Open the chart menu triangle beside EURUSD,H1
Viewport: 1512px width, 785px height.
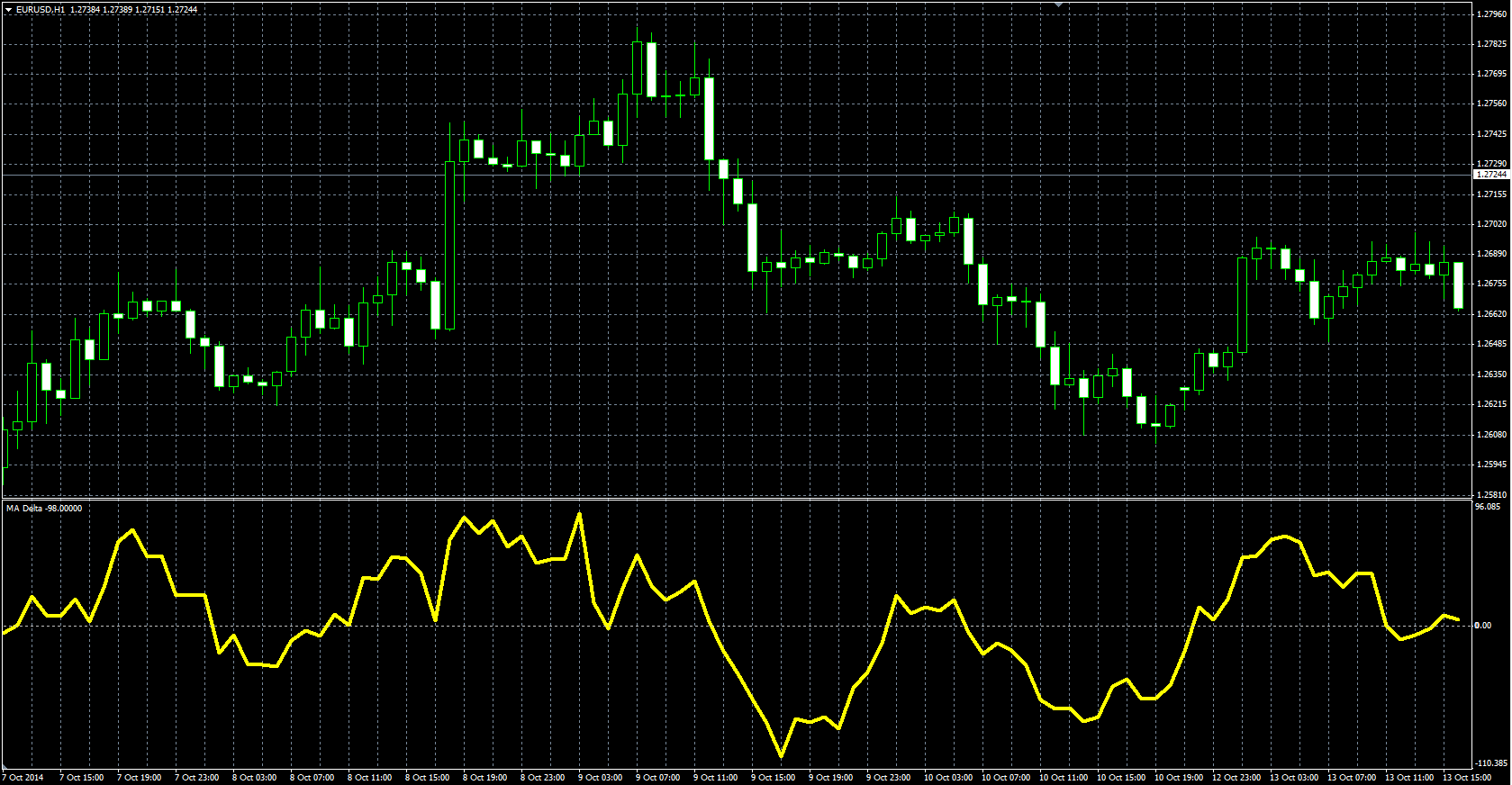click(x=8, y=9)
